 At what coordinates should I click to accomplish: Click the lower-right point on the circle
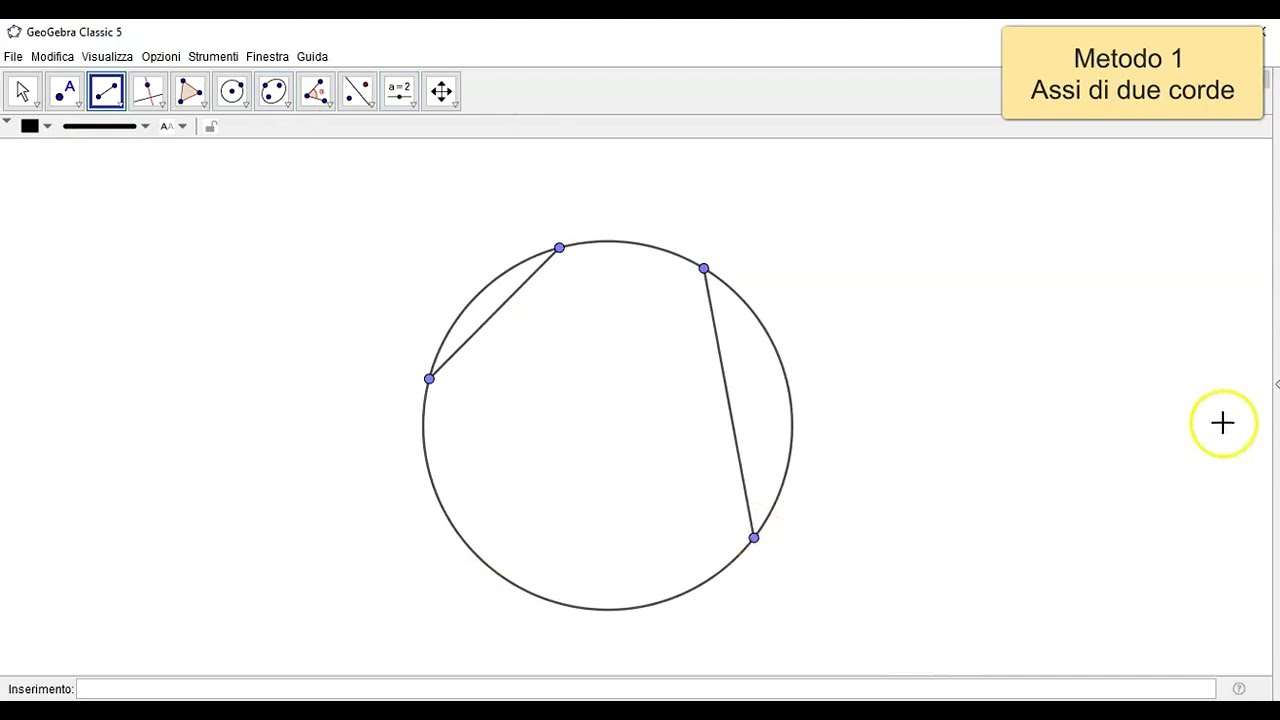click(x=754, y=538)
